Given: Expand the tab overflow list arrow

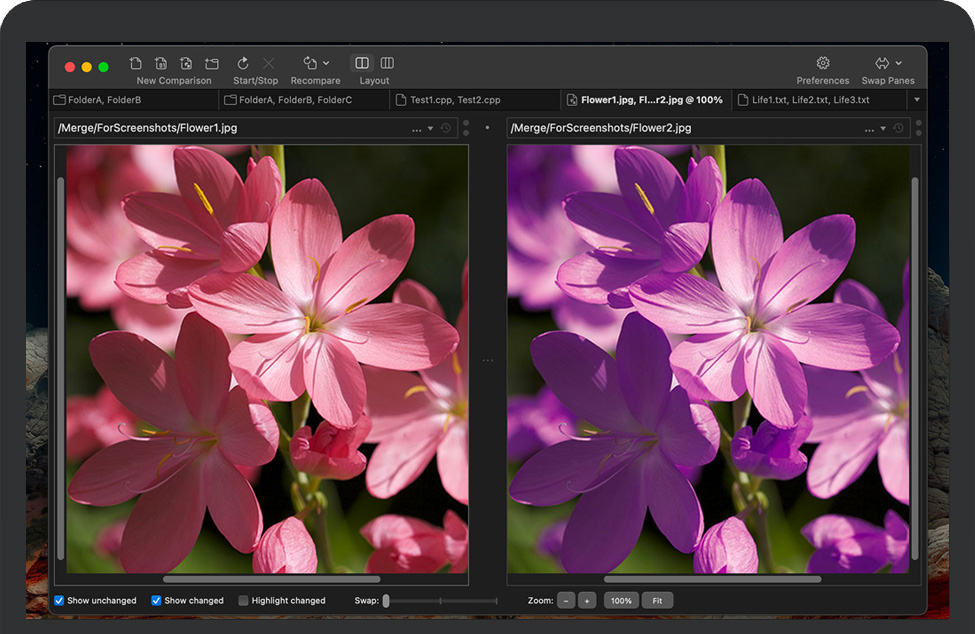Looking at the screenshot, I should [x=916, y=100].
